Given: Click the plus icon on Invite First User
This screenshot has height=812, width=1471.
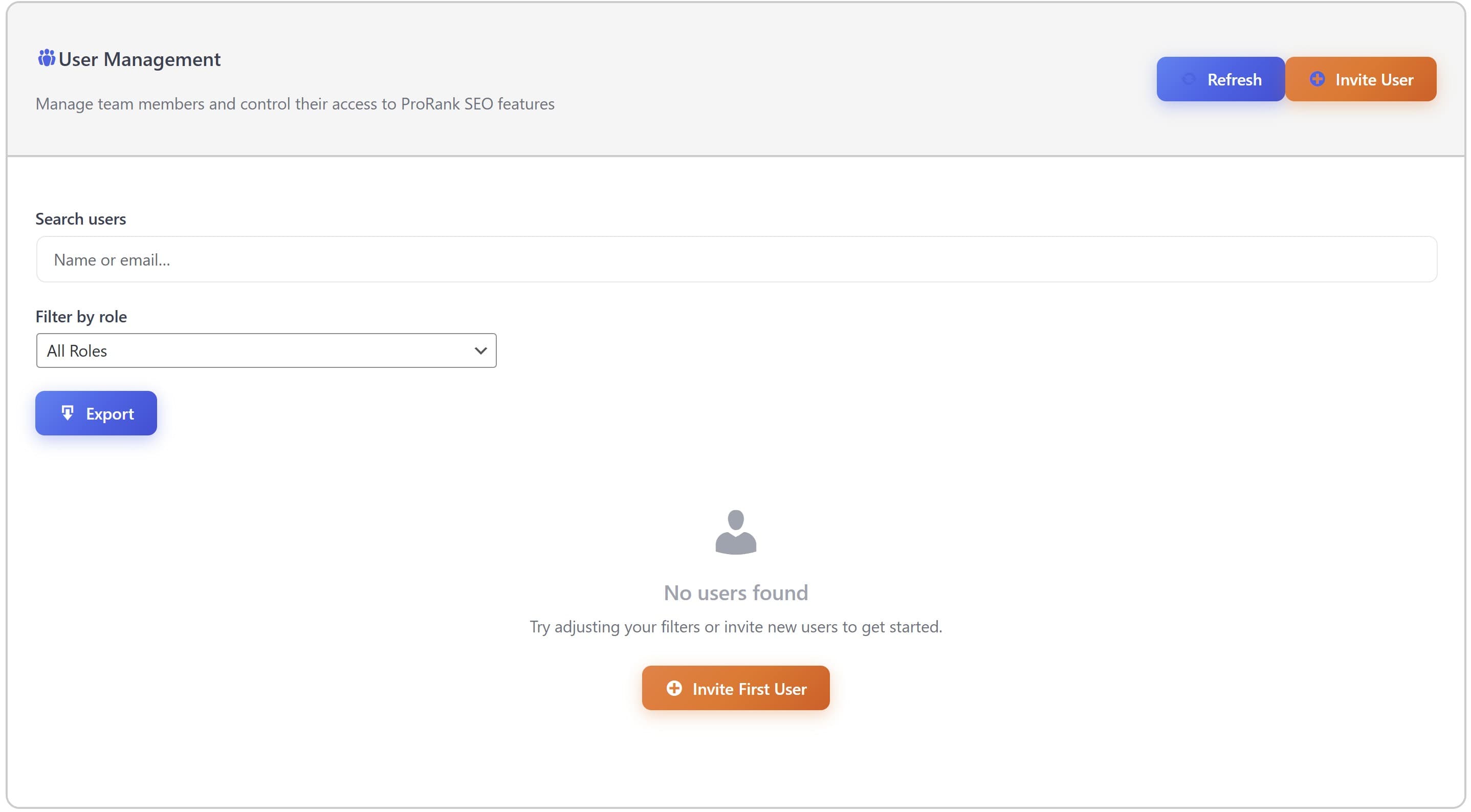Looking at the screenshot, I should (674, 688).
